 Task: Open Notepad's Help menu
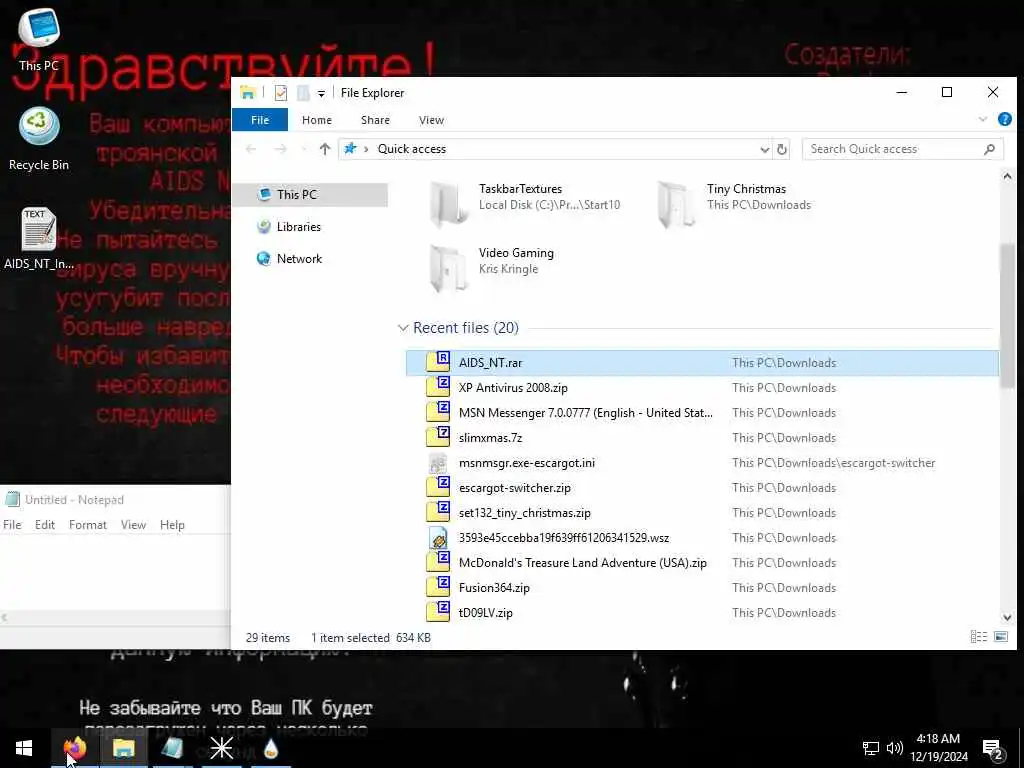[x=172, y=525]
